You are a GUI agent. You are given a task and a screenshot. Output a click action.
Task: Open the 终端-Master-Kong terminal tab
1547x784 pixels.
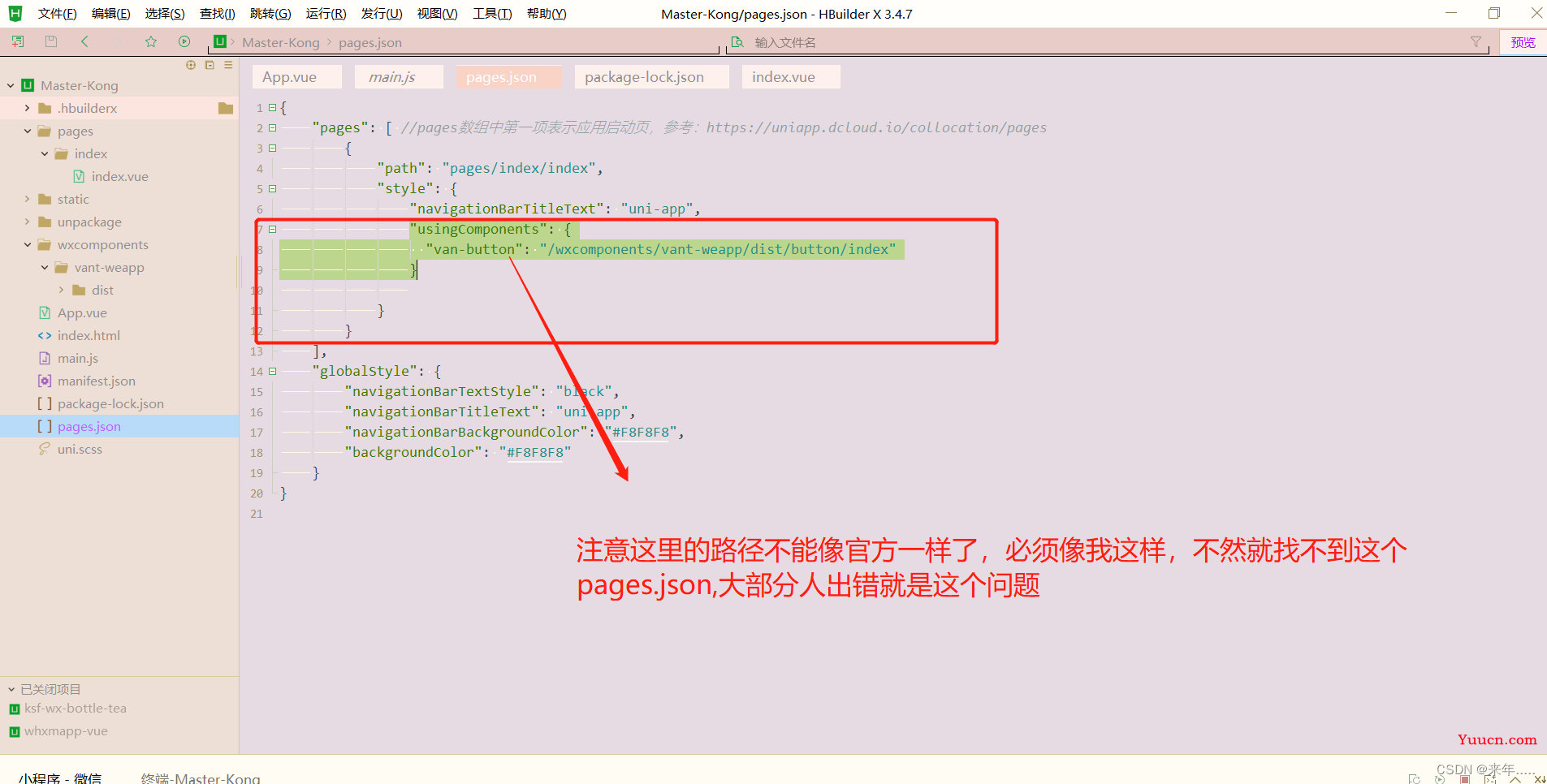pos(201,778)
